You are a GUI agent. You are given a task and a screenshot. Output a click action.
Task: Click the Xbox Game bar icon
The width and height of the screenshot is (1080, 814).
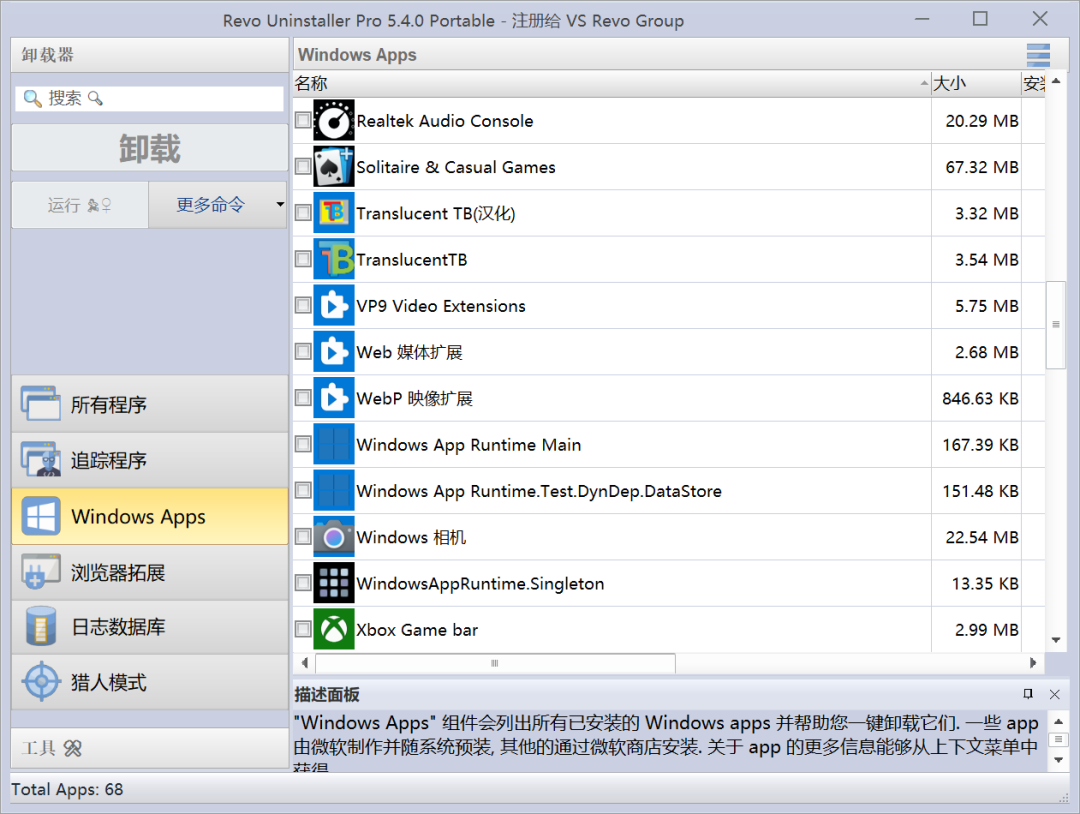click(334, 629)
